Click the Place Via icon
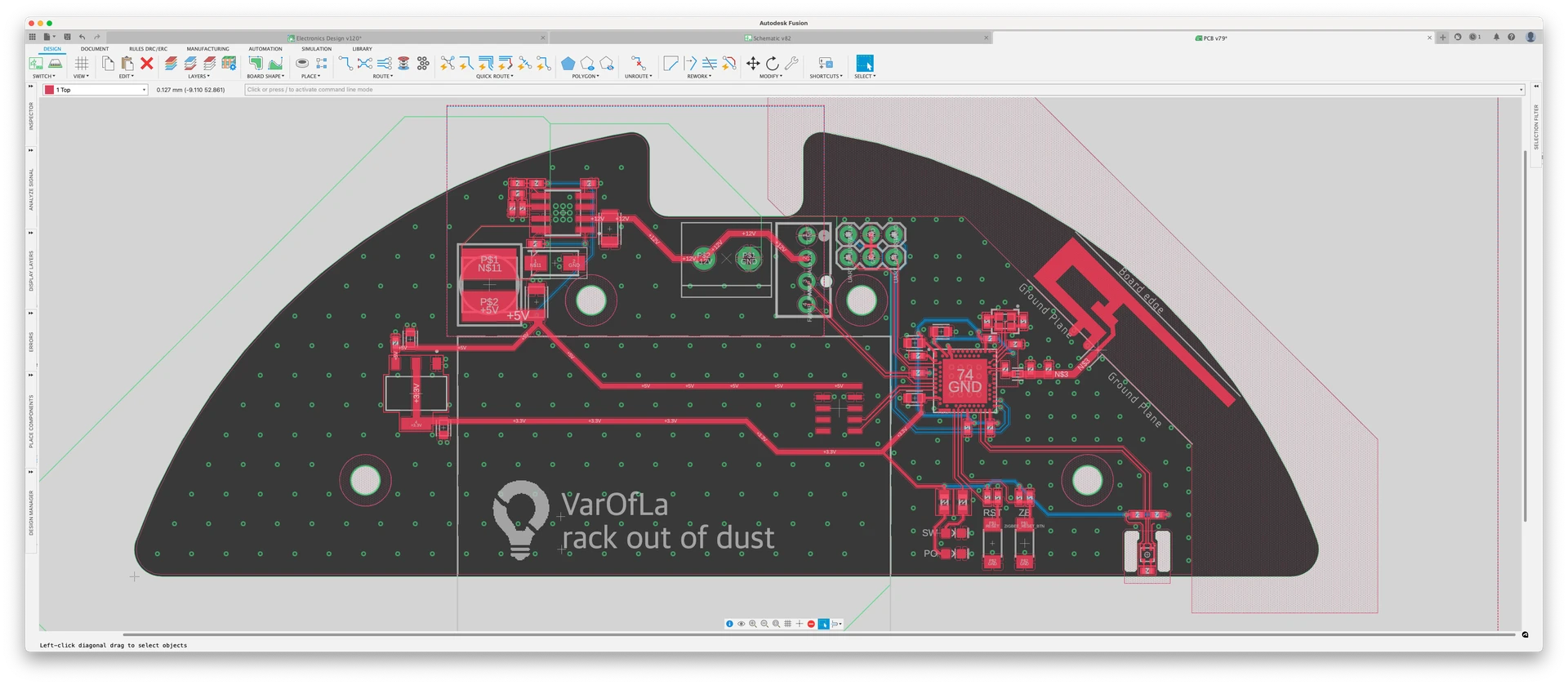Viewport: 1568px width, 685px height. (x=302, y=64)
